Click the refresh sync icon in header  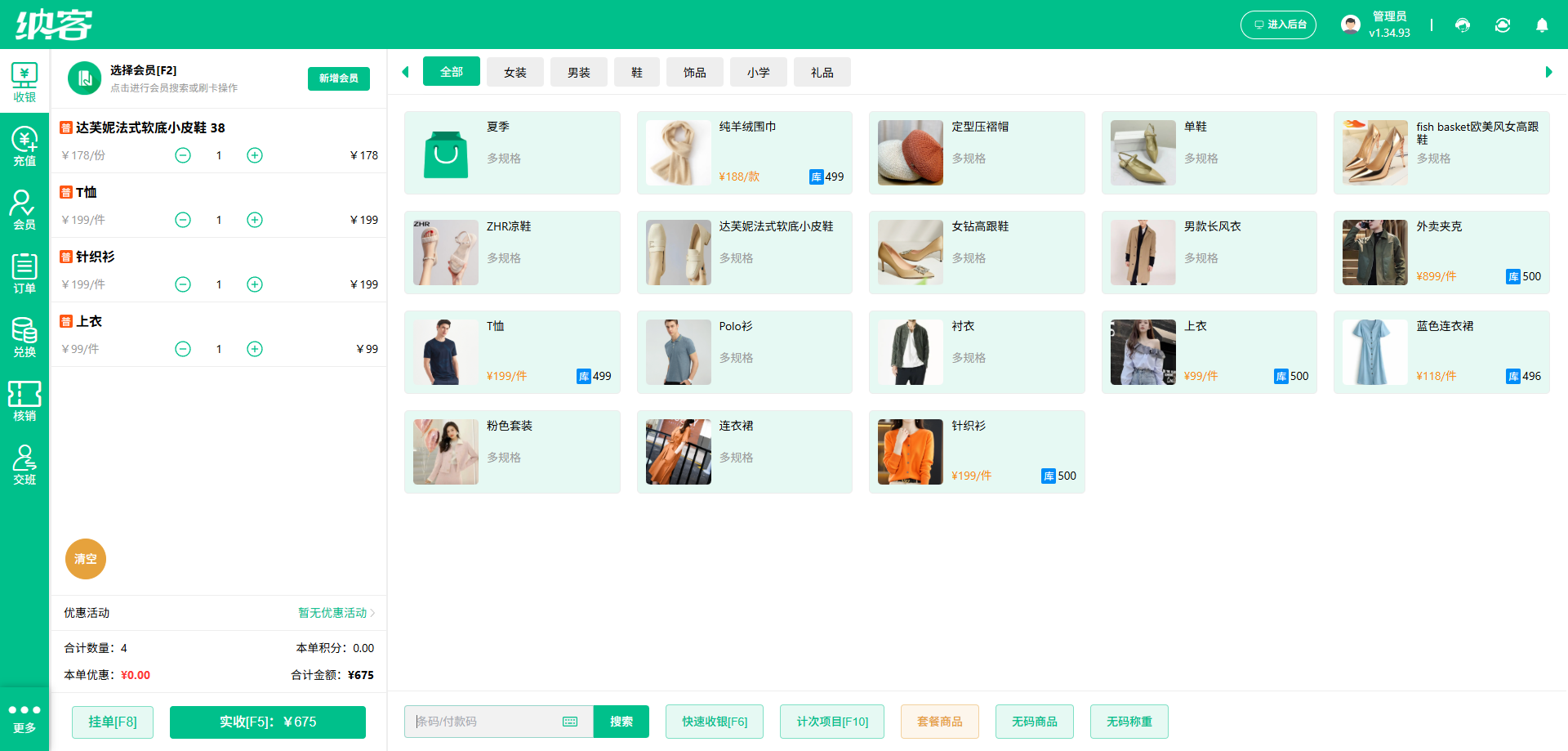(1503, 25)
